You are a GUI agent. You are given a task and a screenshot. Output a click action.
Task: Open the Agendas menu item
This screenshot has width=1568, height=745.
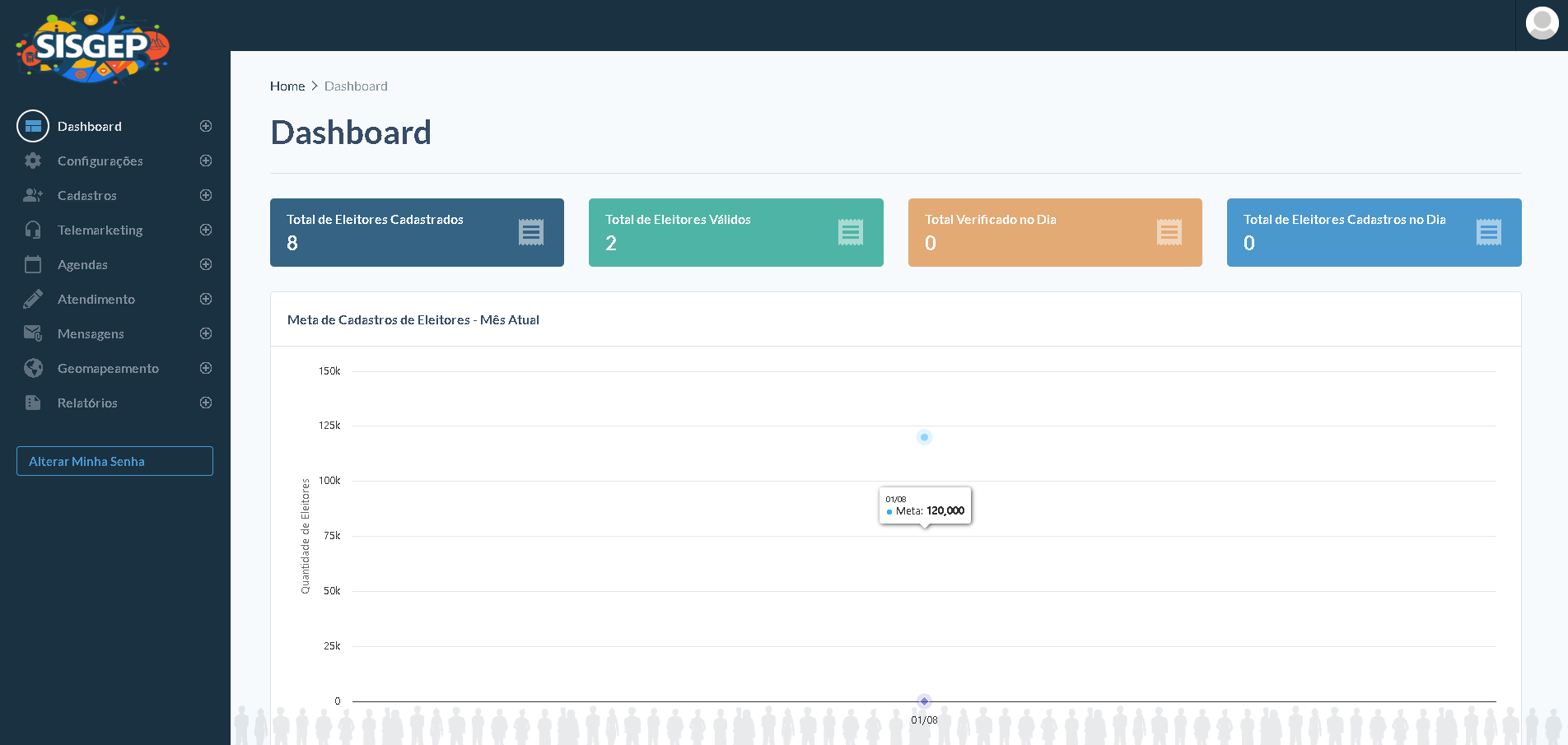click(82, 264)
